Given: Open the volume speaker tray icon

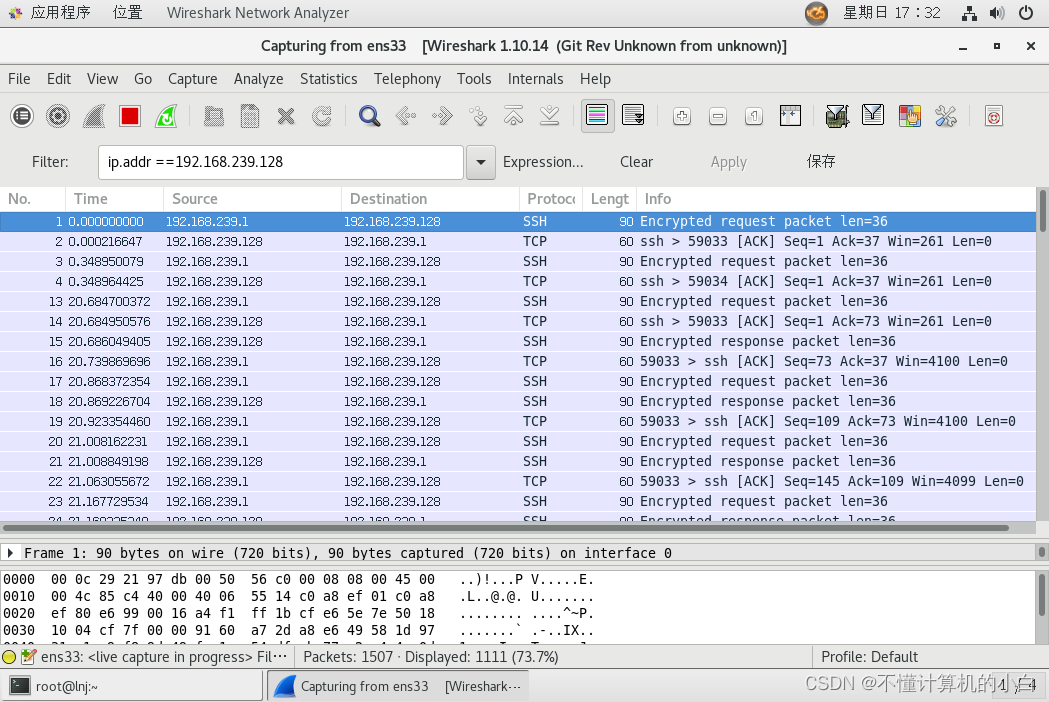Looking at the screenshot, I should point(997,13).
